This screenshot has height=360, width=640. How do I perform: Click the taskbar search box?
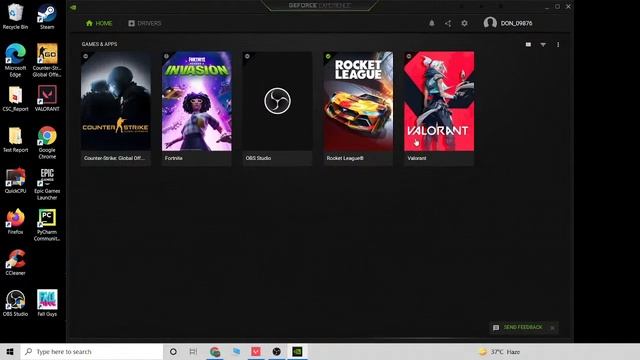[92, 351]
